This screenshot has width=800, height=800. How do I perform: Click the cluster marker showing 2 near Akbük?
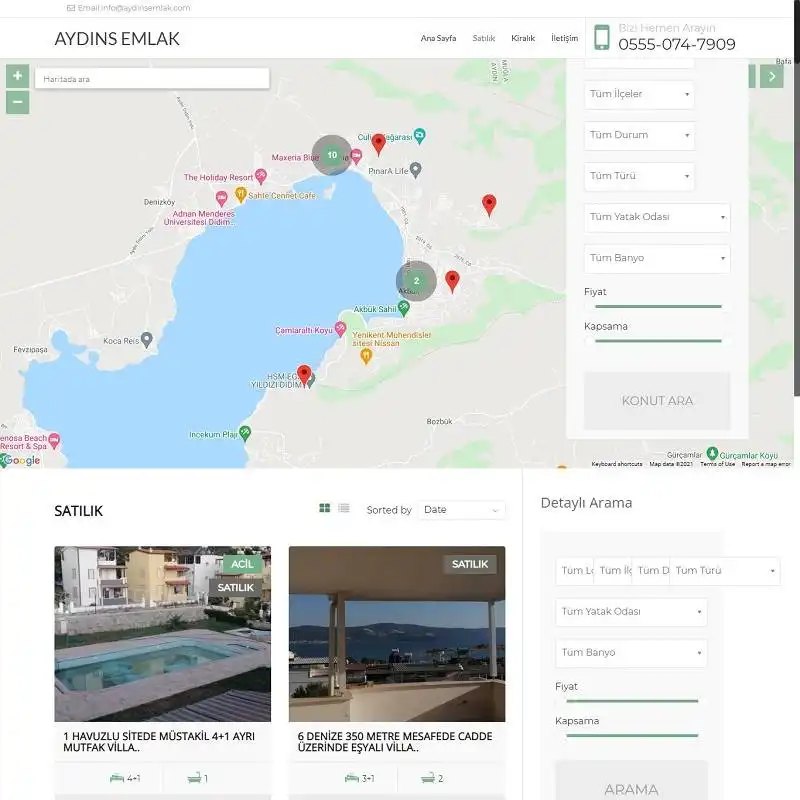416,280
